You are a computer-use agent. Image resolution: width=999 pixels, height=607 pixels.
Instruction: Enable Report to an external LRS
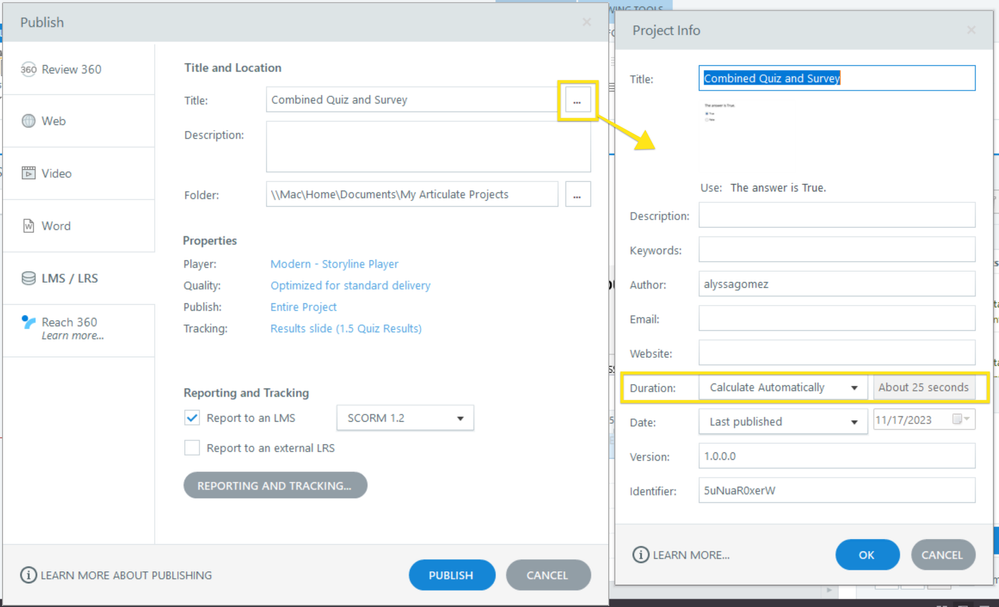click(x=192, y=448)
